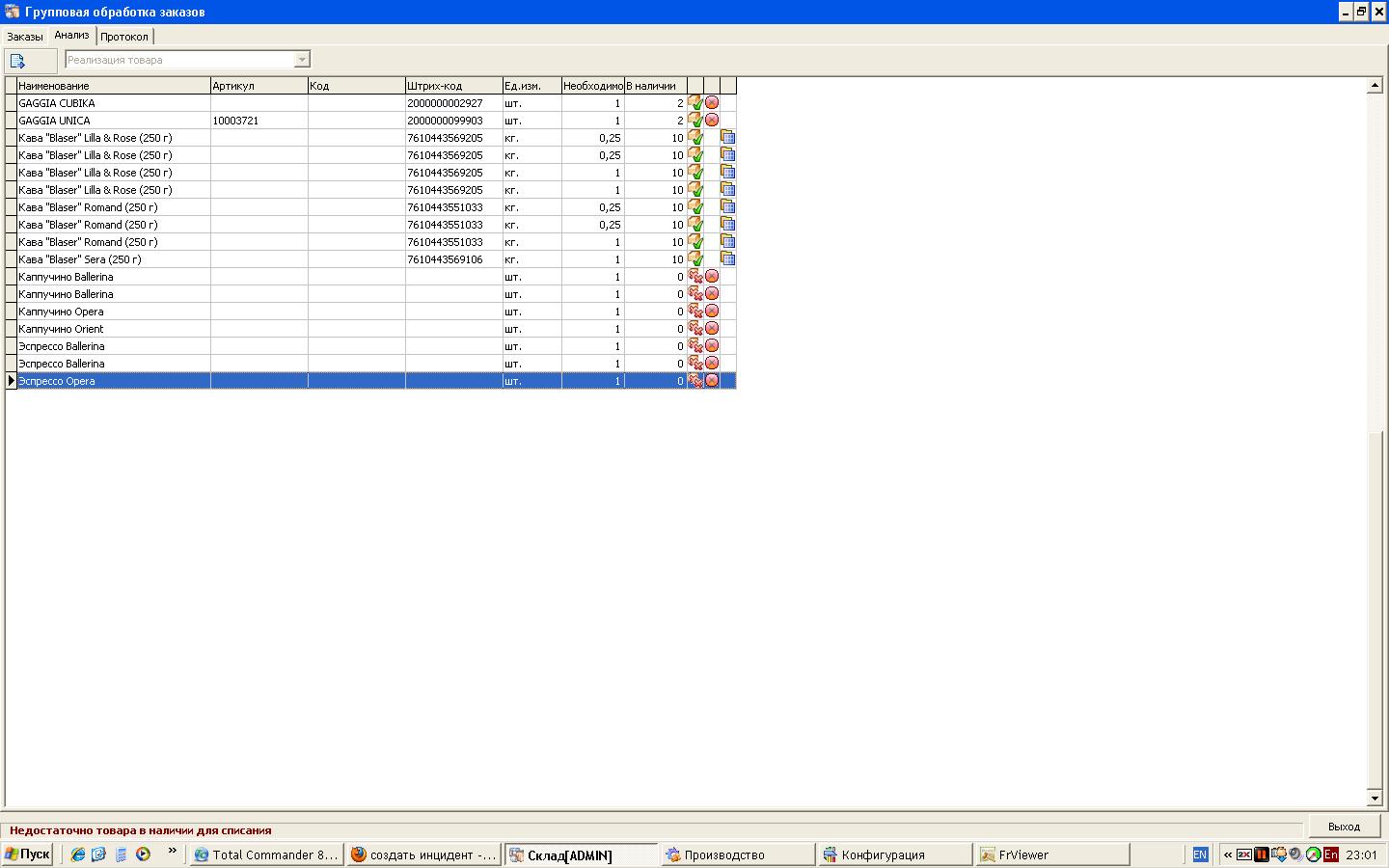Switch to the Заказы tab
Viewport: 1389px width, 868px height.
click(x=25, y=37)
